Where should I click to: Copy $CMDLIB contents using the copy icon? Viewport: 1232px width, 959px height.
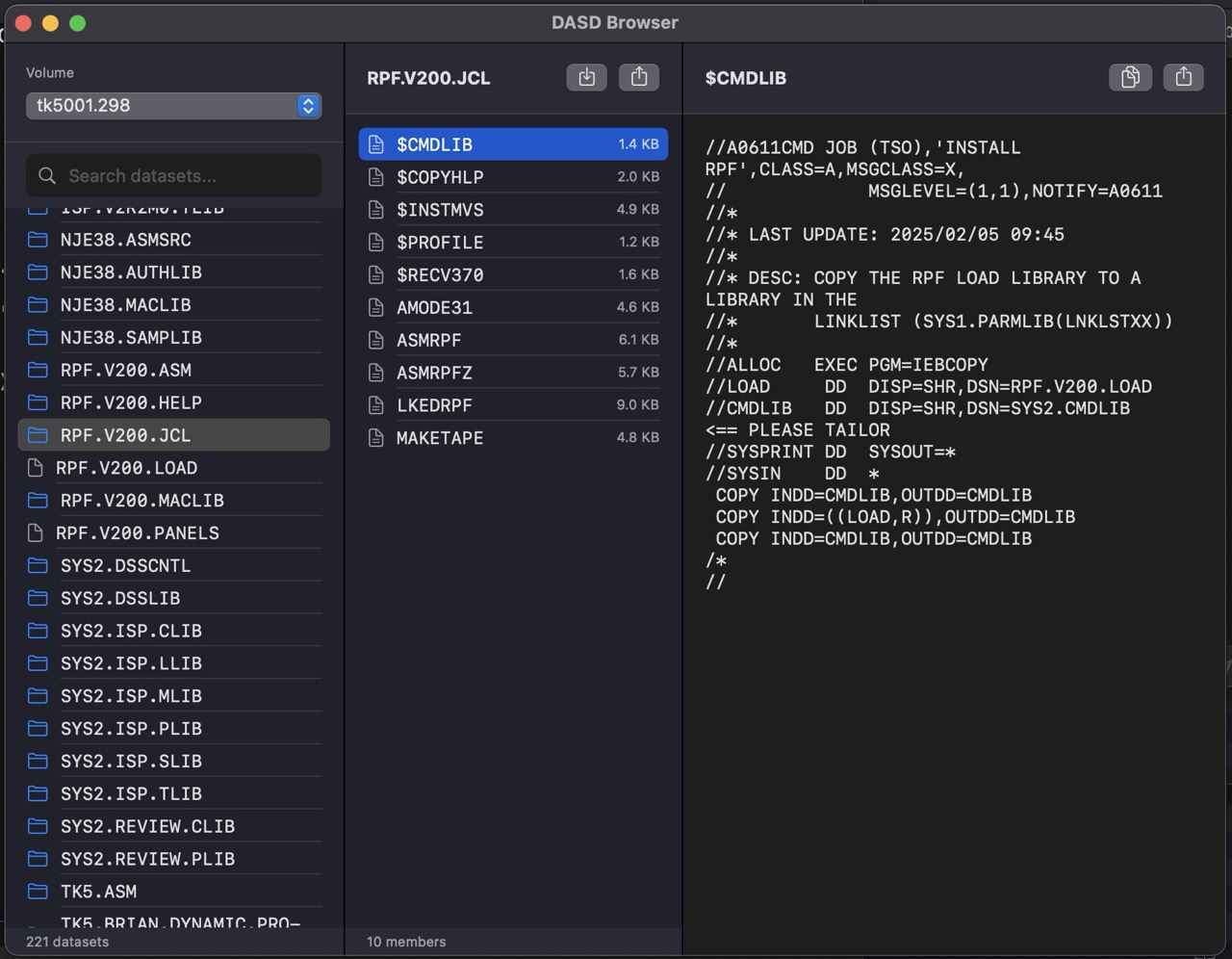tap(1130, 77)
